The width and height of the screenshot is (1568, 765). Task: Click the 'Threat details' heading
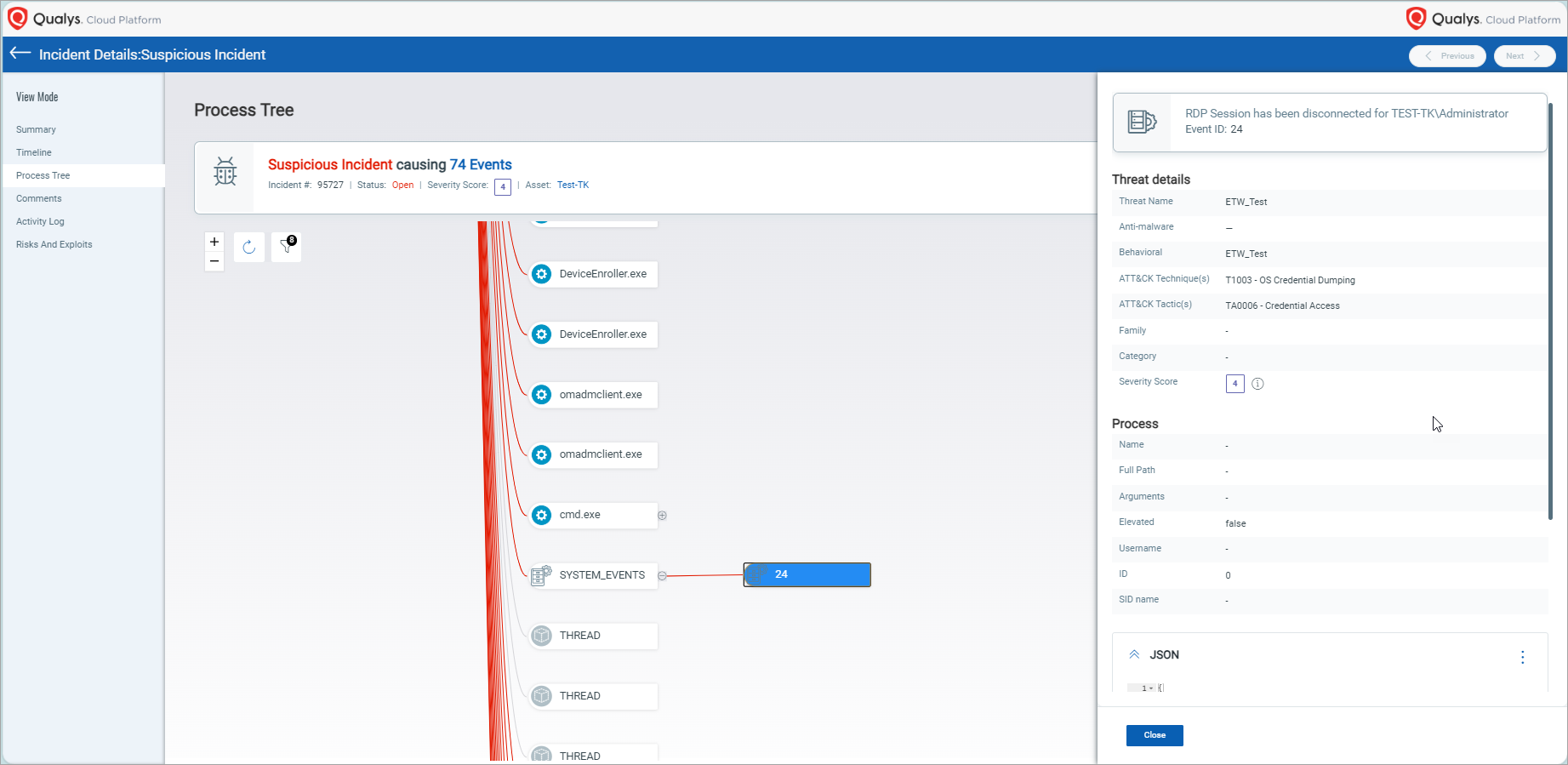[1151, 180]
